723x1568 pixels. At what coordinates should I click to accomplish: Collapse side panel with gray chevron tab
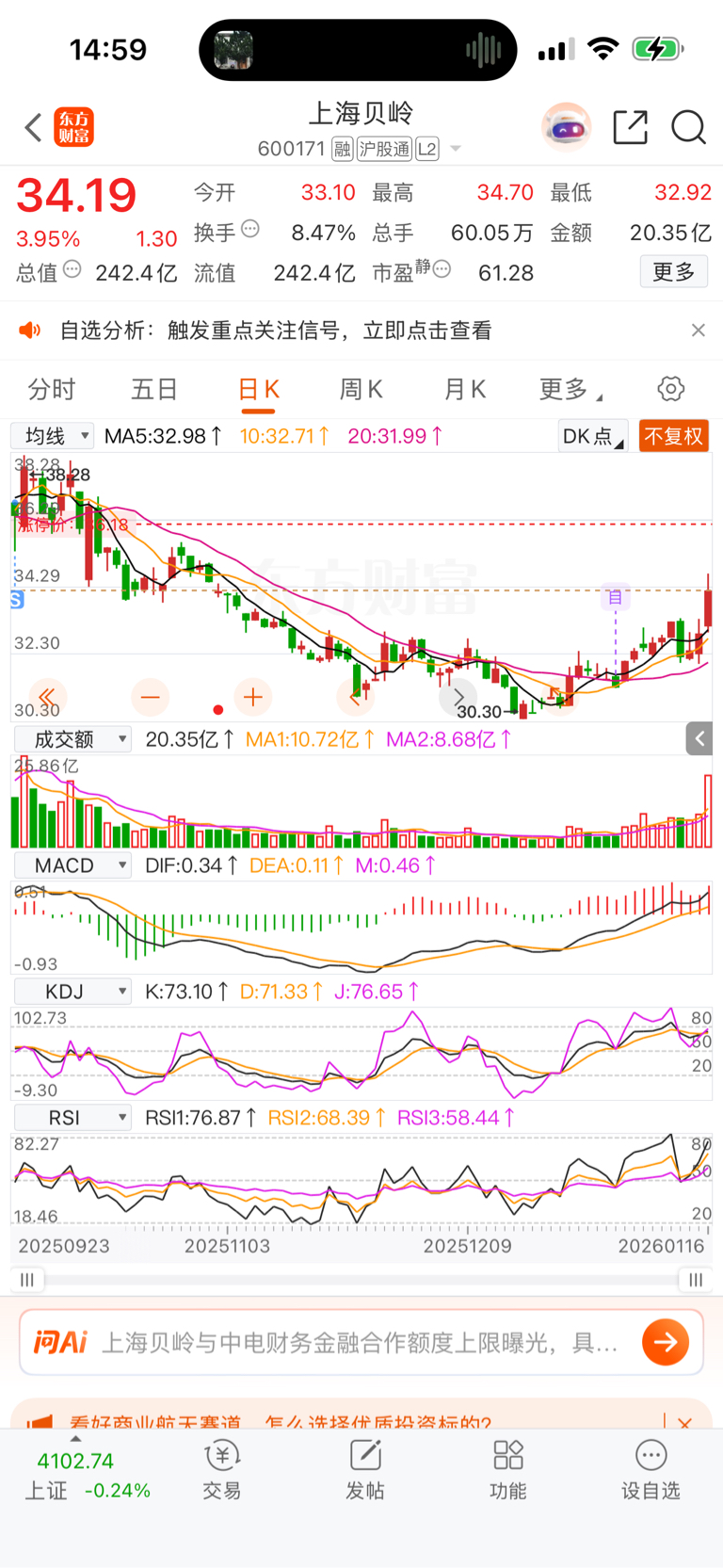coord(699,739)
